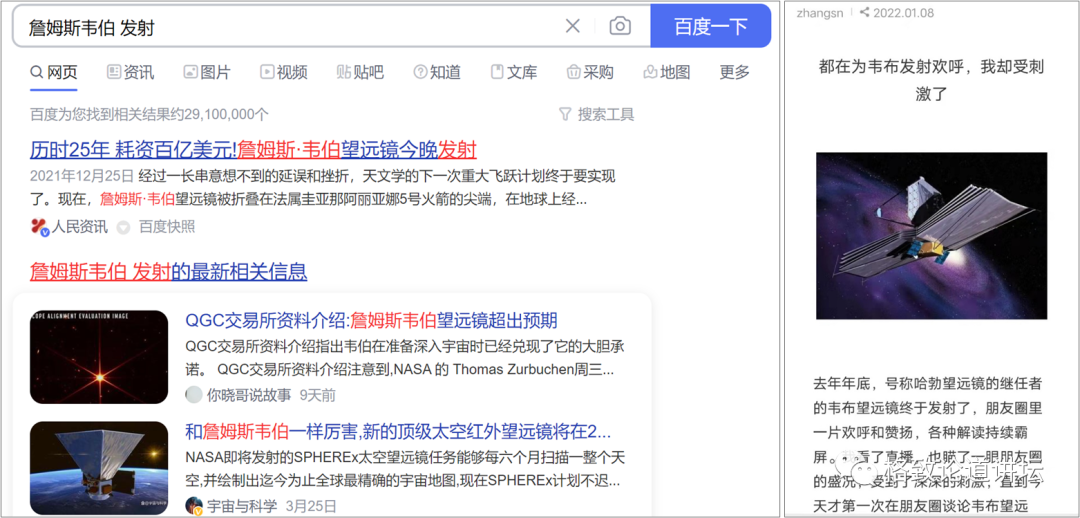Click the 采购 tab shopping bag icon
1080x518 pixels.
573,72
